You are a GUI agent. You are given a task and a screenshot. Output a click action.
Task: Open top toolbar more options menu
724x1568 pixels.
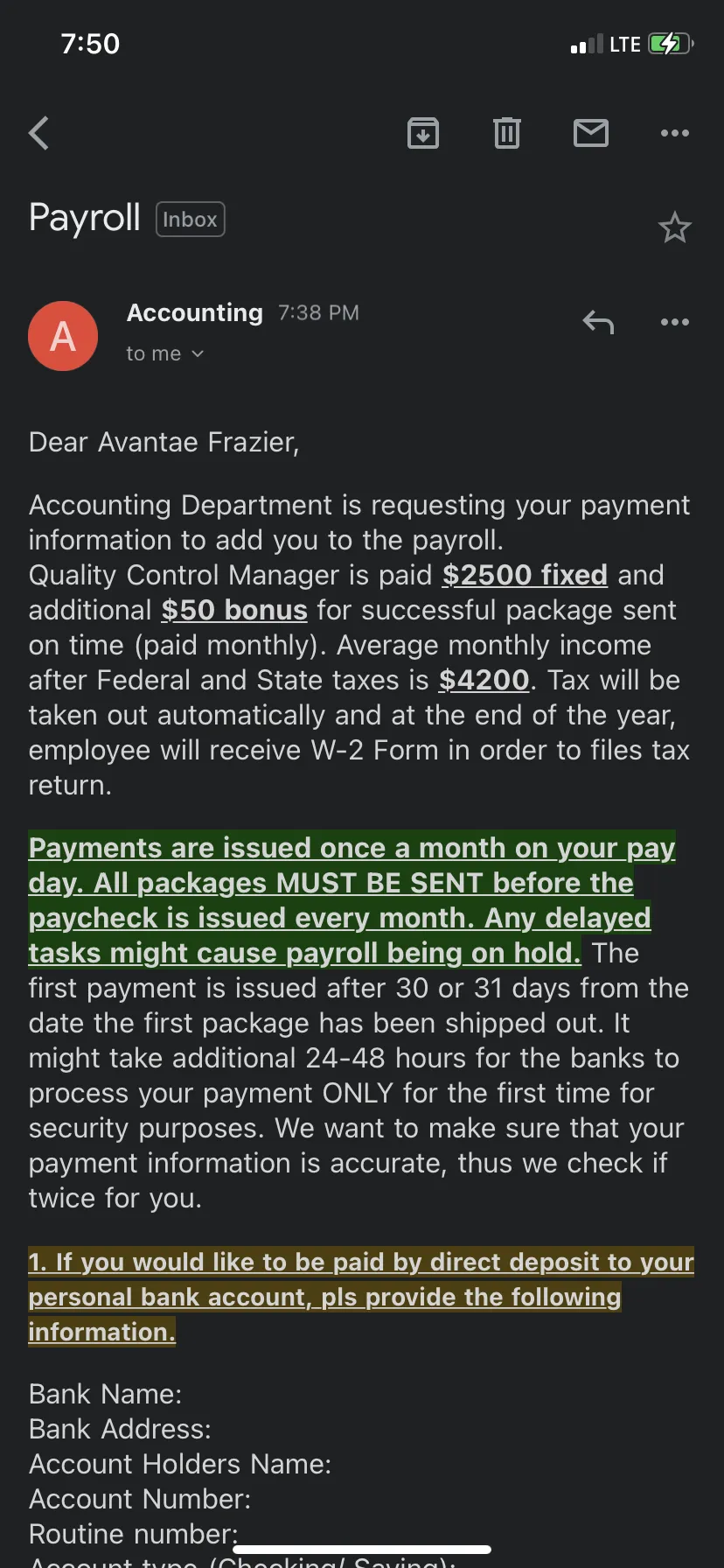(x=675, y=133)
